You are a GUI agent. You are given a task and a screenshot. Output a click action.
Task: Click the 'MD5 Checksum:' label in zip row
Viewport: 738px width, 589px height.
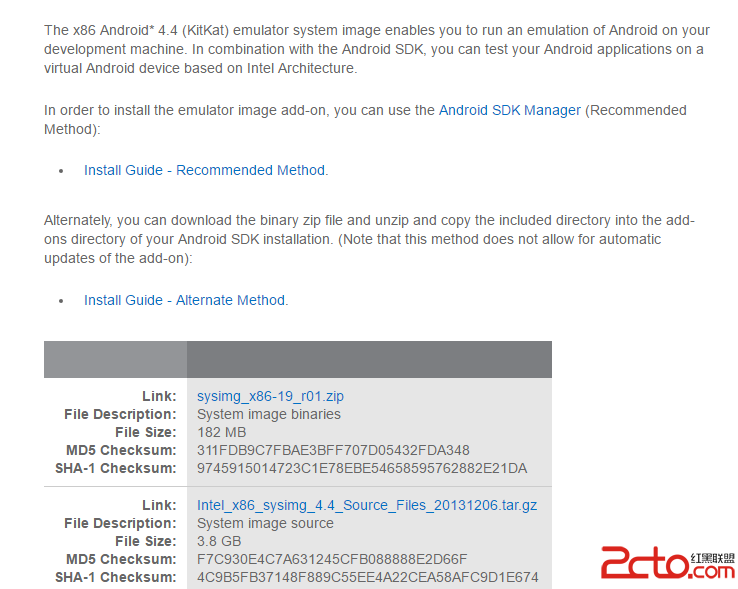(x=121, y=450)
